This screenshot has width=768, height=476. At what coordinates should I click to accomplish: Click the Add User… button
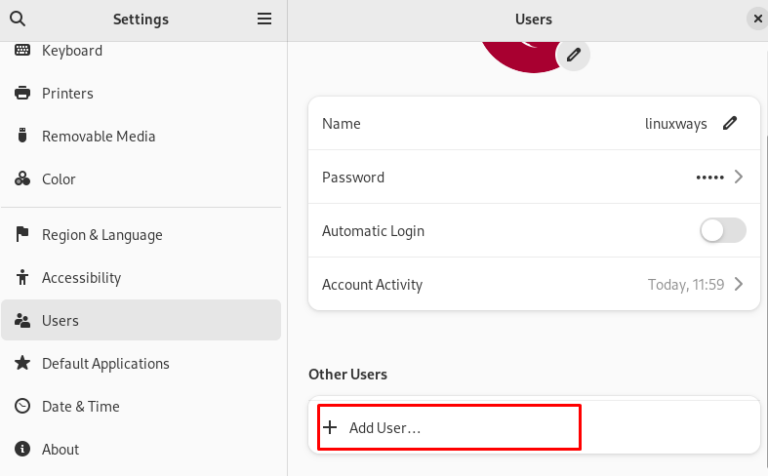pyautogui.click(x=385, y=428)
